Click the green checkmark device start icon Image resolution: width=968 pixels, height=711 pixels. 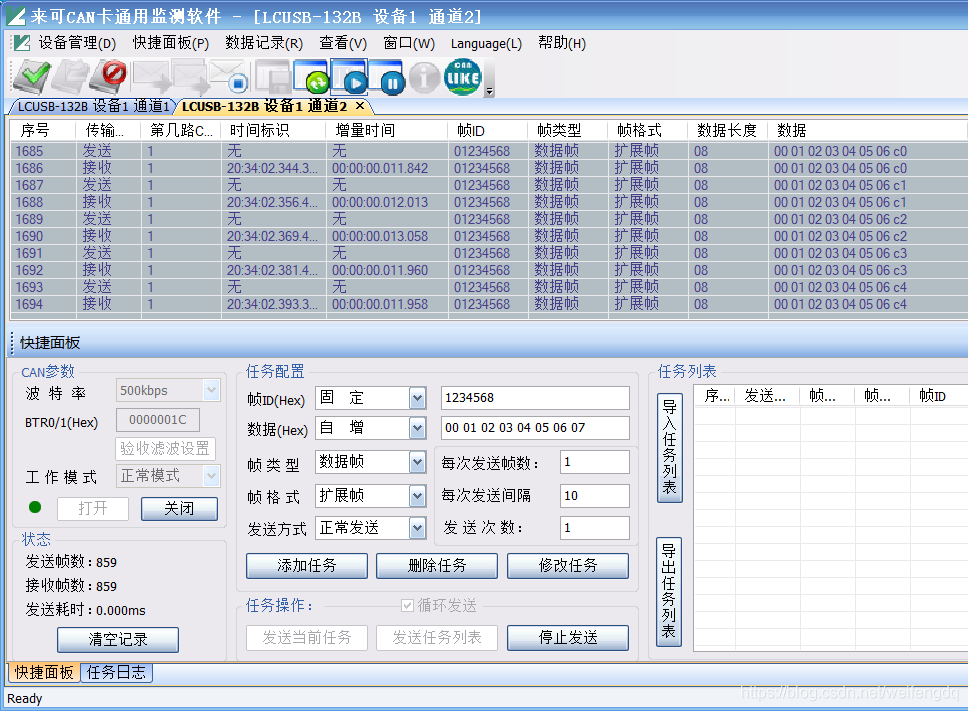pyautogui.click(x=31, y=77)
